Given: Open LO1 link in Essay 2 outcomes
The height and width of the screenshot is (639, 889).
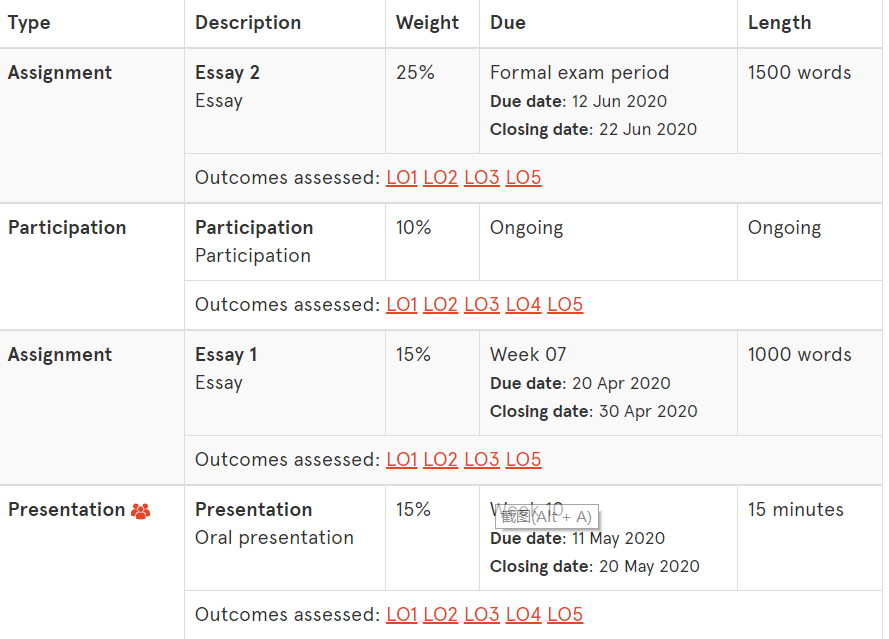Looking at the screenshot, I should coord(401,178).
